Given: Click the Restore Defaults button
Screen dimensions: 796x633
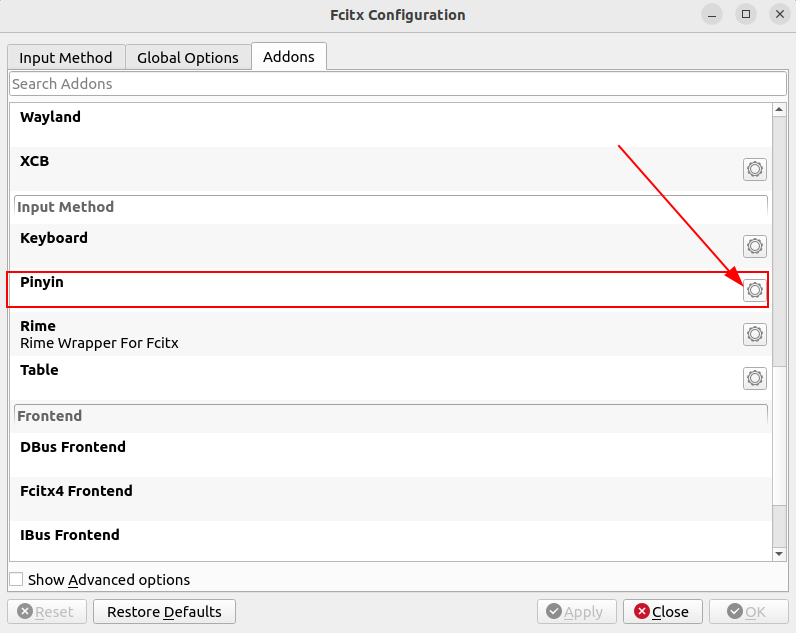Looking at the screenshot, I should point(164,612).
